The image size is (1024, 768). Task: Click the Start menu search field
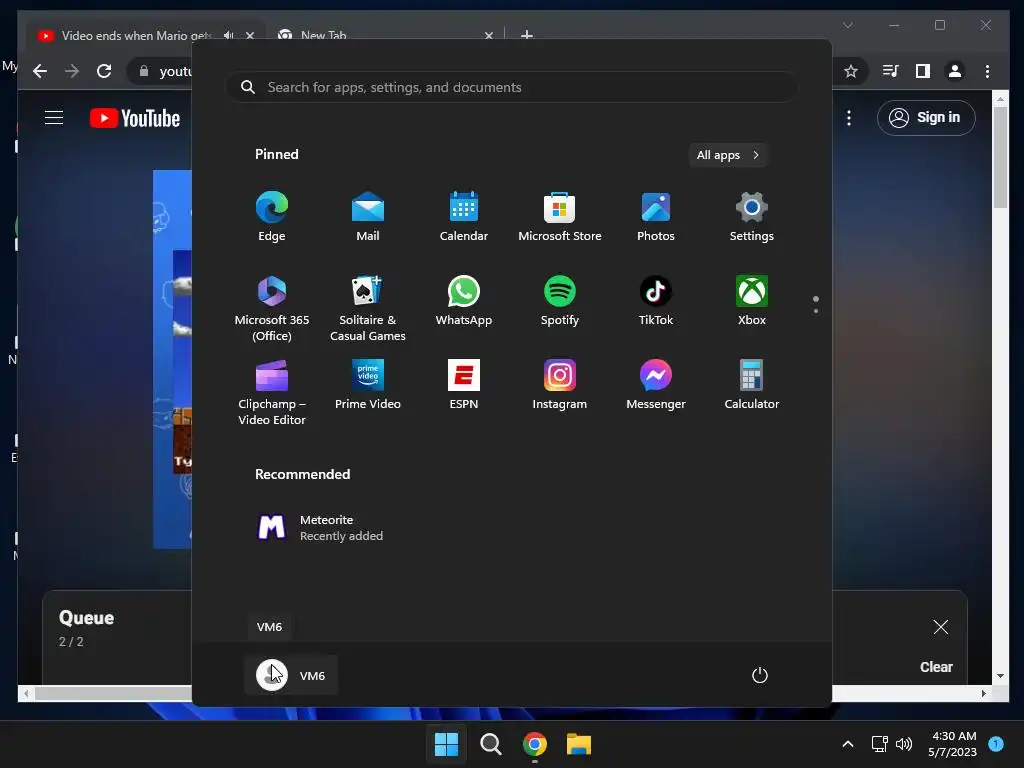(x=511, y=87)
